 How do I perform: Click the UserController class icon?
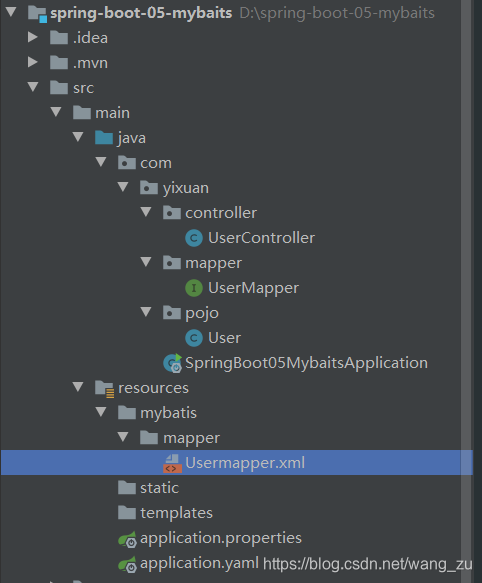coord(194,238)
